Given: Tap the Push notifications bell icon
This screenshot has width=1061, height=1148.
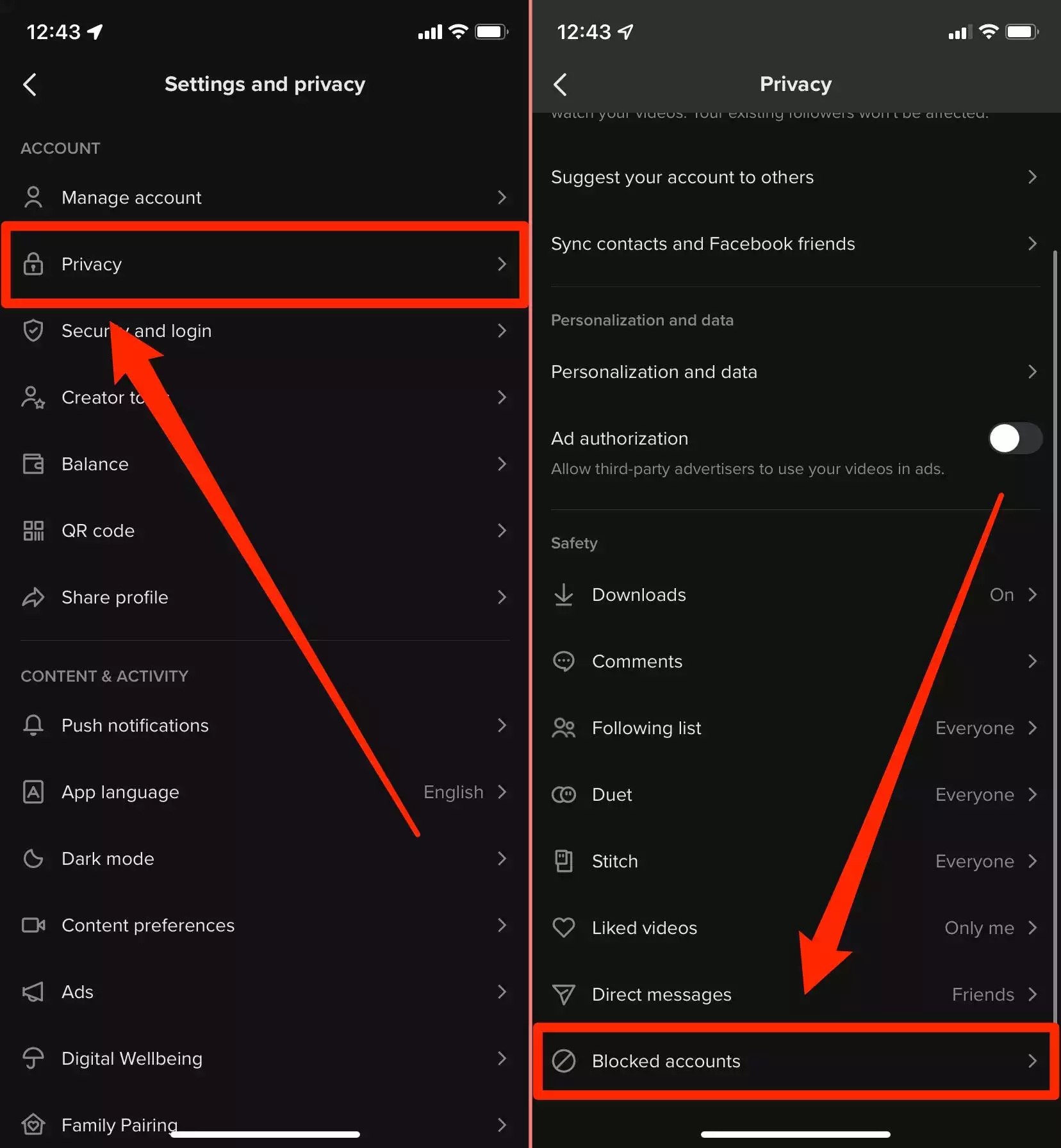Looking at the screenshot, I should 33,725.
